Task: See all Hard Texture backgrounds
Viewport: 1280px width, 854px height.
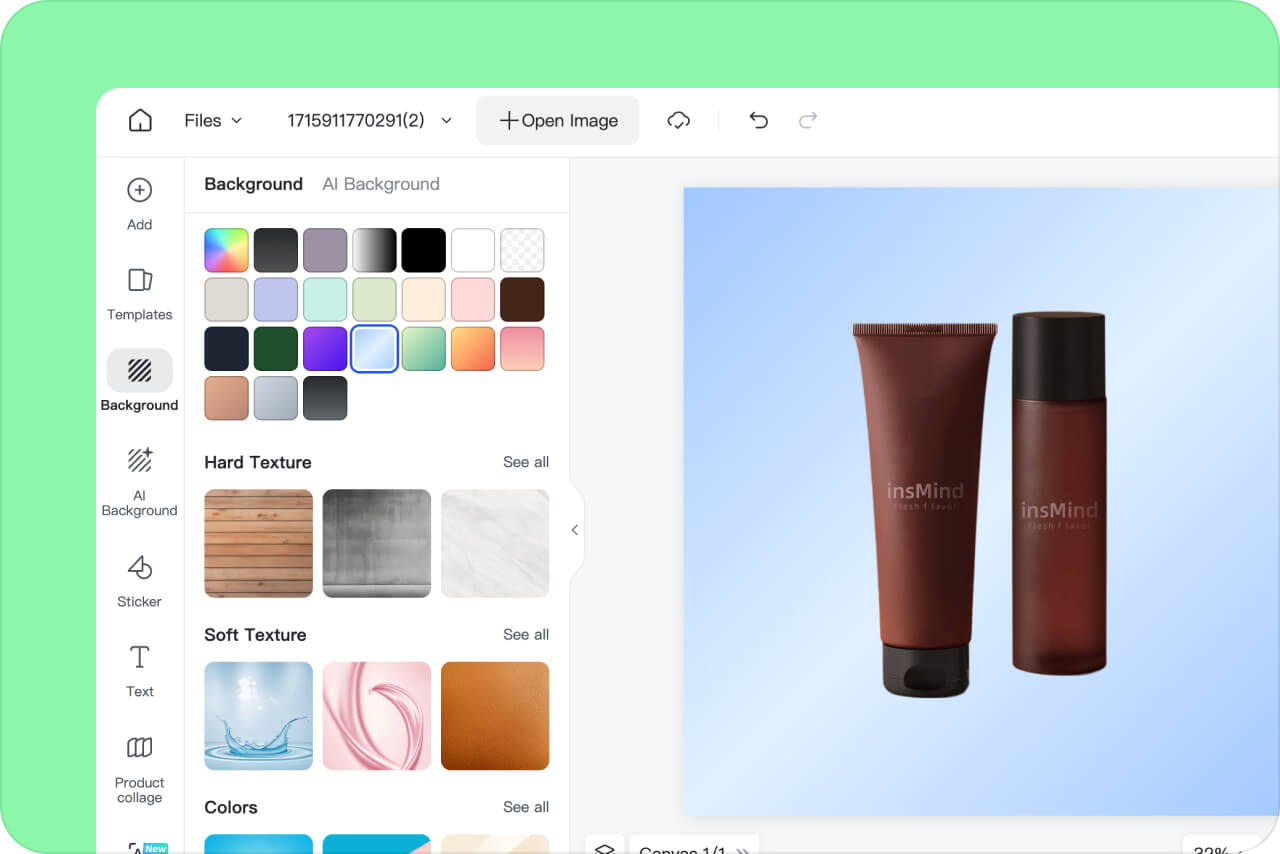Action: click(x=526, y=462)
